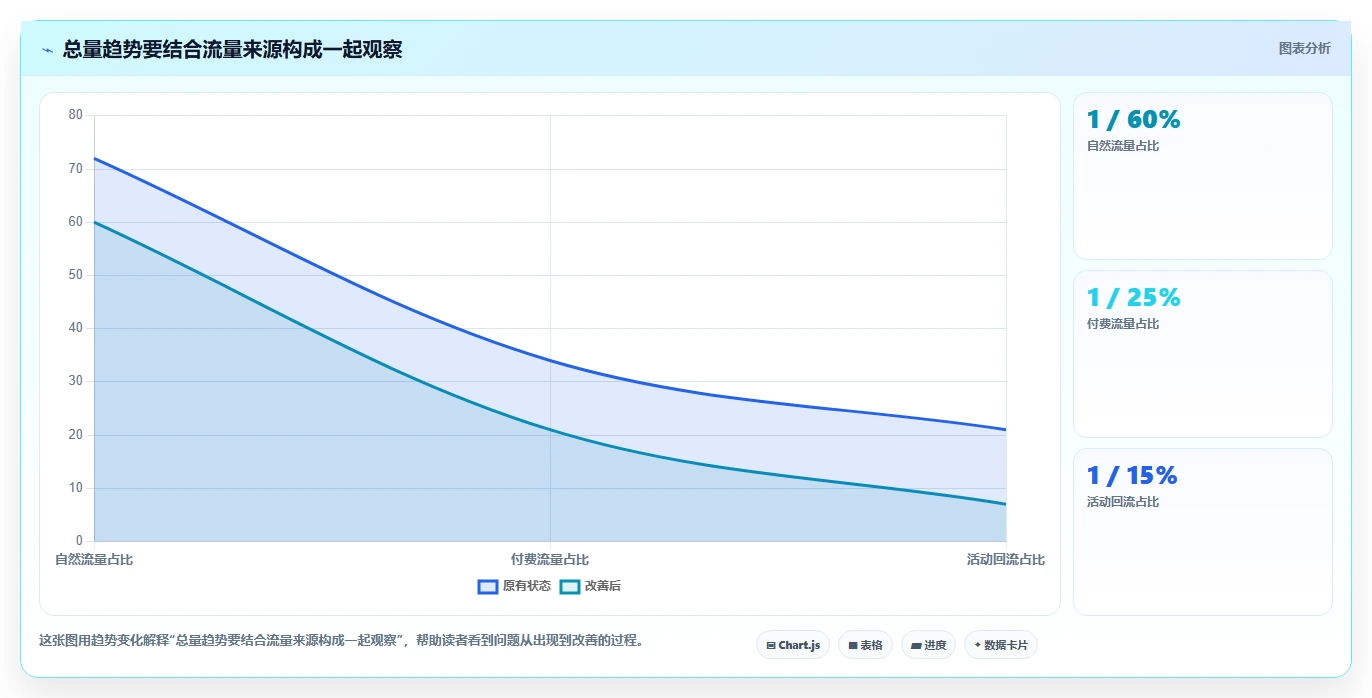Click the 原有状态 legend label
The image size is (1372, 698).
pos(526,586)
